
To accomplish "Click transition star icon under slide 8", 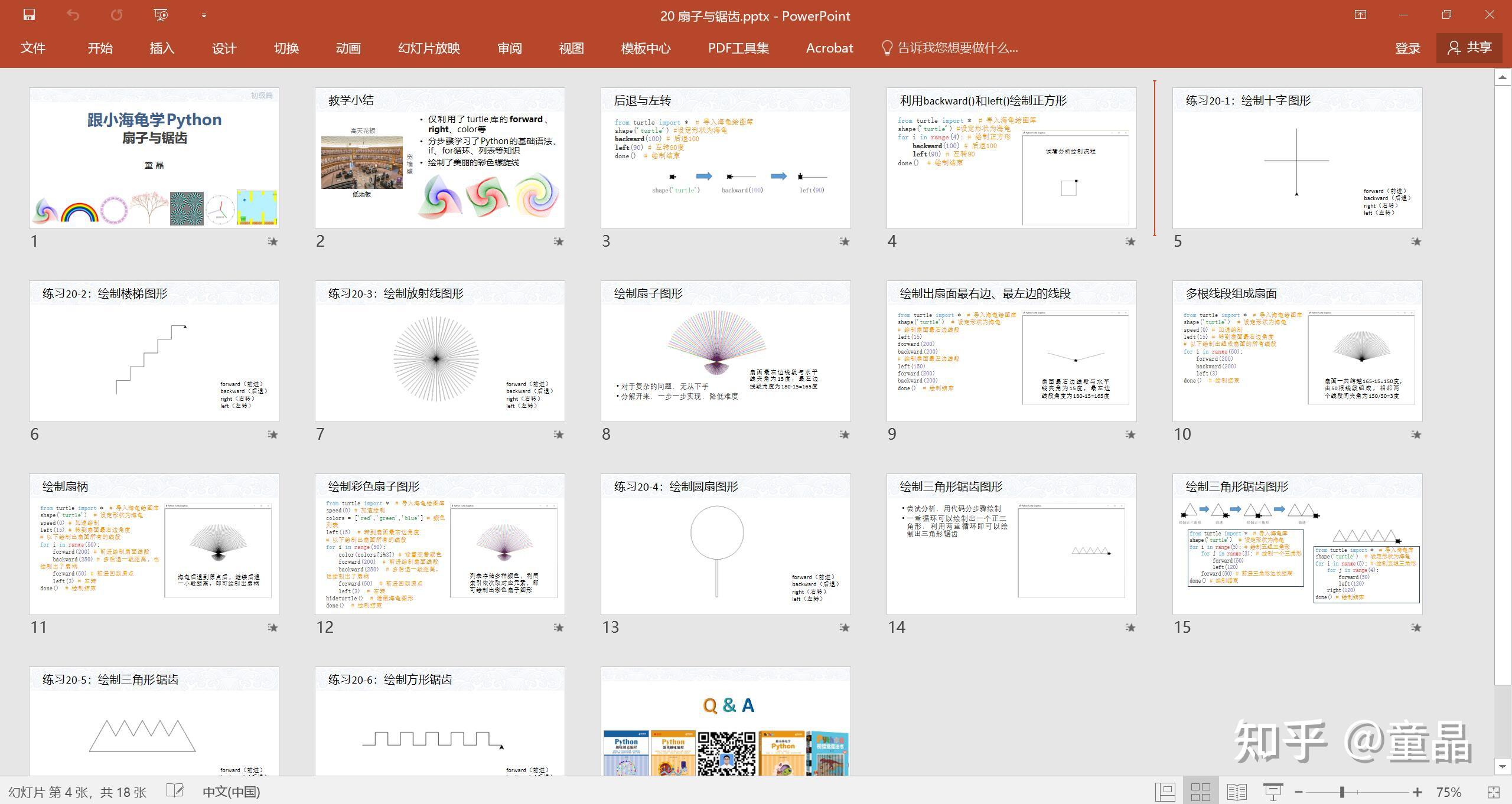I will (845, 434).
